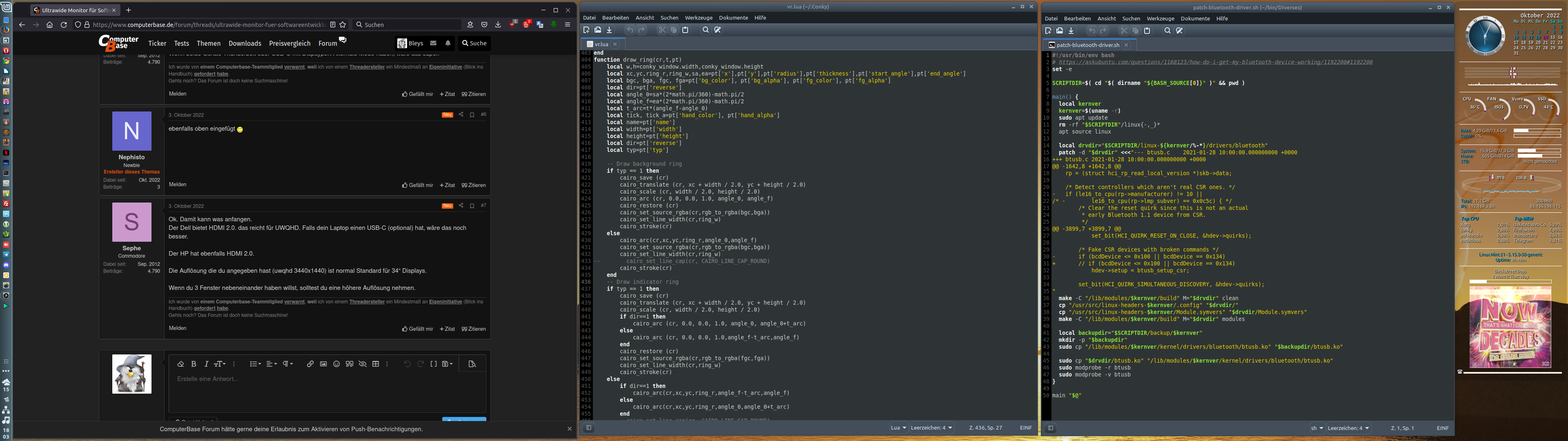Click the music progress bar under album cover
The width and height of the screenshot is (1568, 441).
pyautogui.click(x=1512, y=372)
